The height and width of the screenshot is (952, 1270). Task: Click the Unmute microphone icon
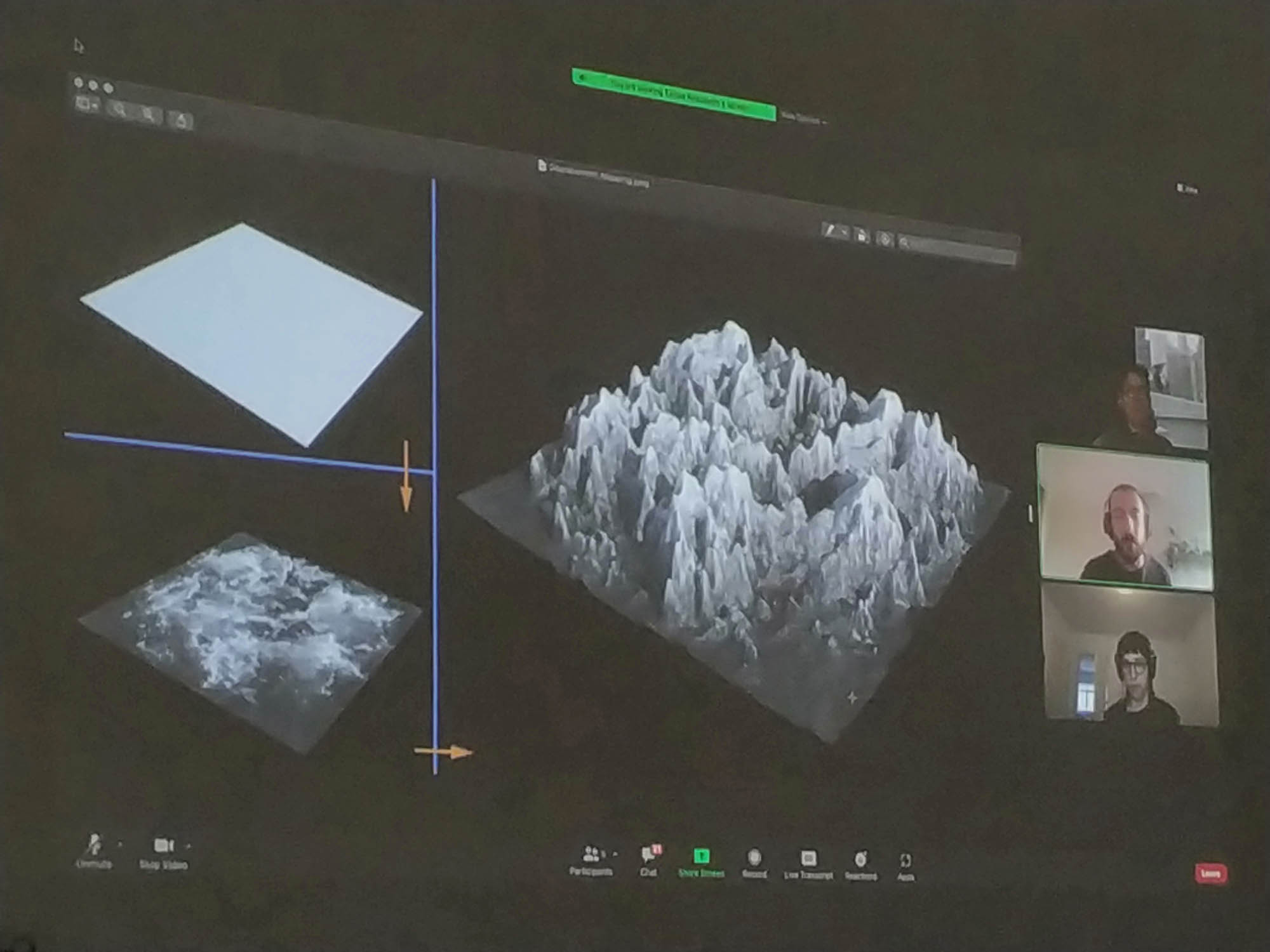94,845
